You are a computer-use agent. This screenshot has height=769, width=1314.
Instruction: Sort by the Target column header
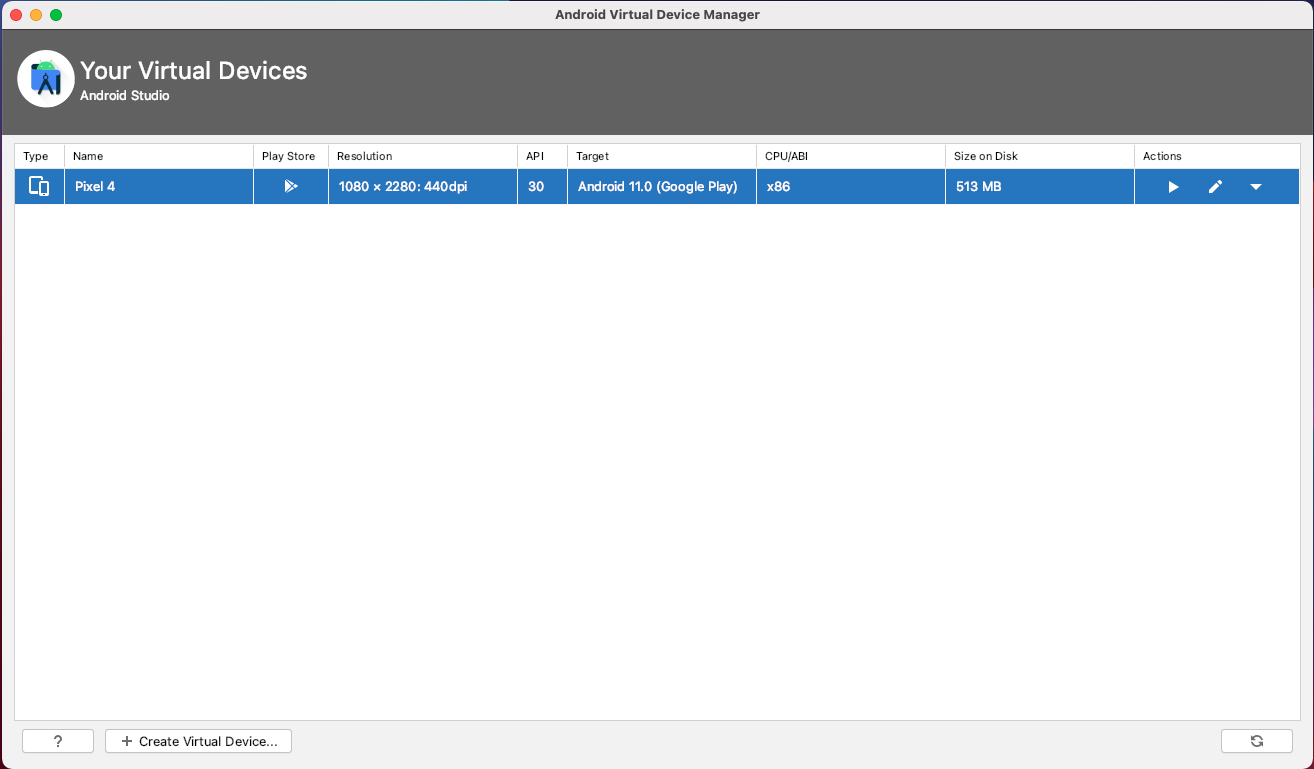point(662,156)
